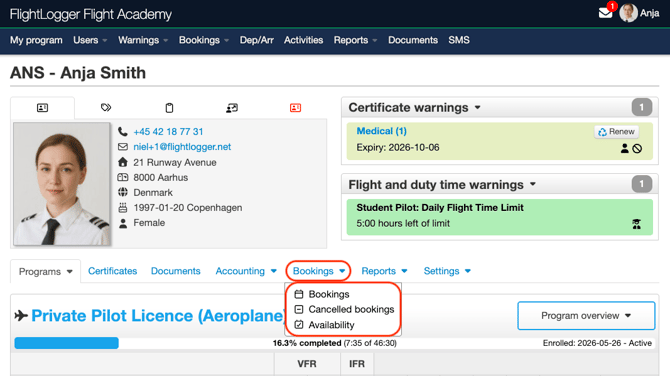The height and width of the screenshot is (376, 670).
Task: Click the Student Pilot Daily Flight Time Limit card
Action: (500, 217)
